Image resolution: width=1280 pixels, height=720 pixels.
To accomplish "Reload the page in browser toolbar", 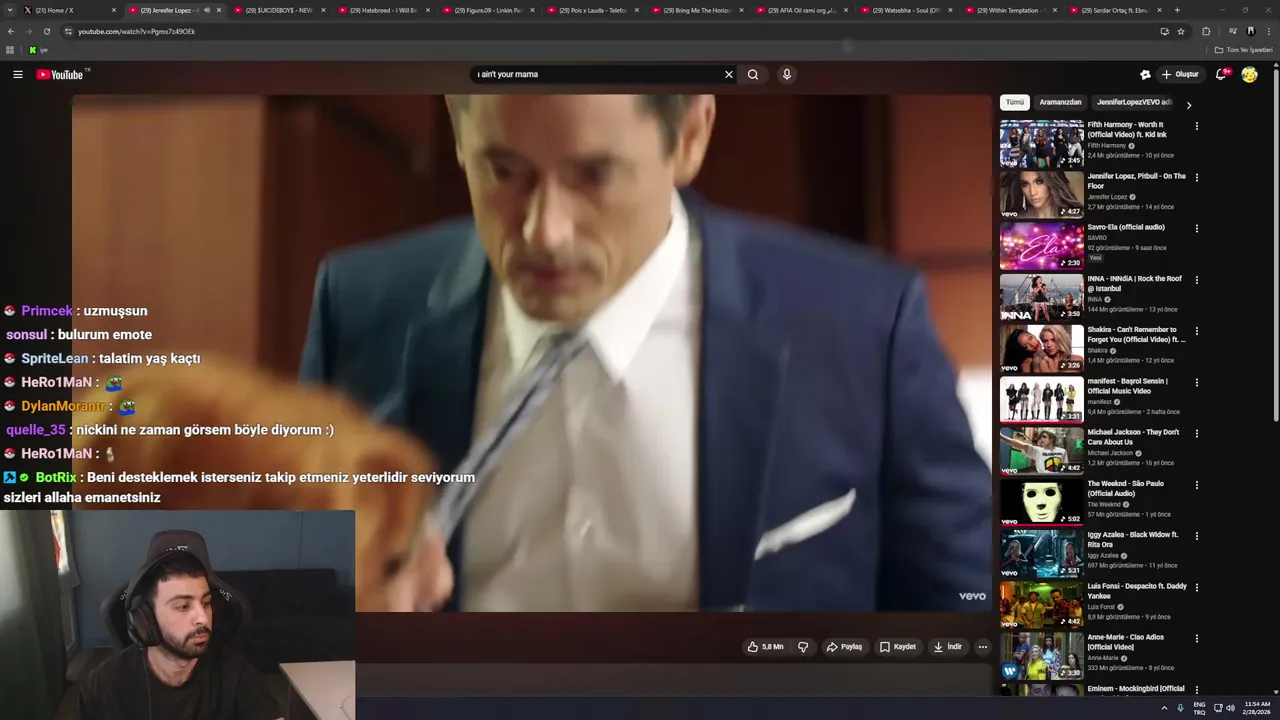I will click(46, 31).
